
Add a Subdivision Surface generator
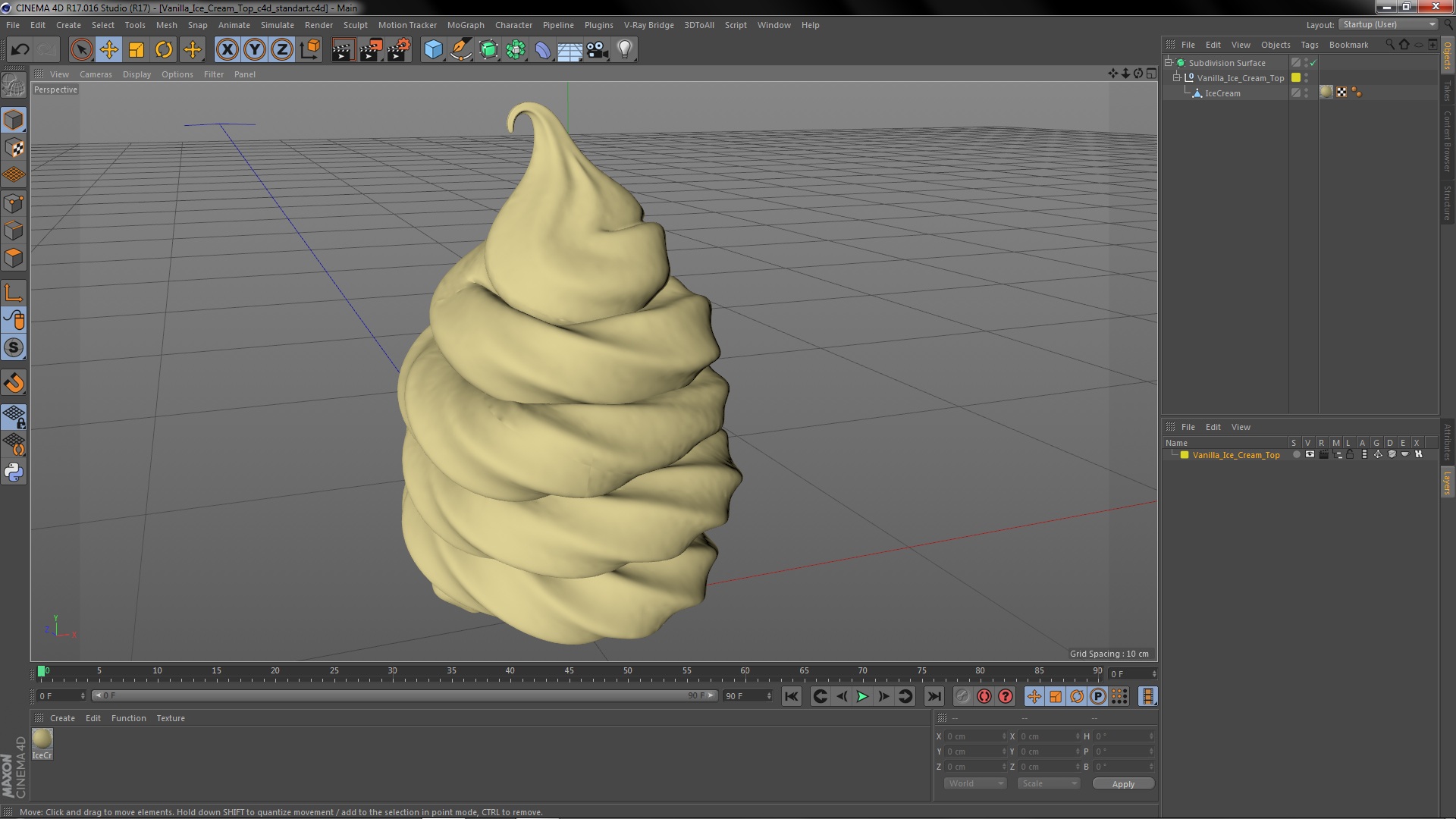488,50
